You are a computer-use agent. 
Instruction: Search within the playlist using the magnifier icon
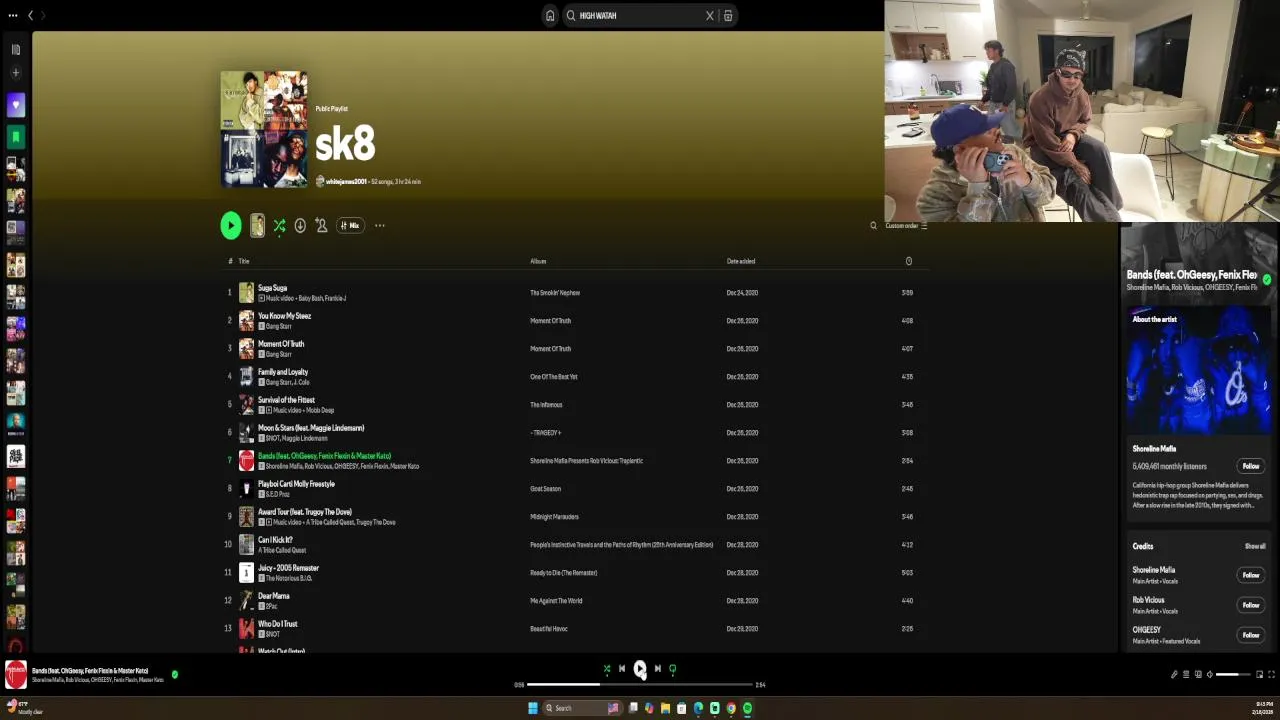[x=873, y=226]
